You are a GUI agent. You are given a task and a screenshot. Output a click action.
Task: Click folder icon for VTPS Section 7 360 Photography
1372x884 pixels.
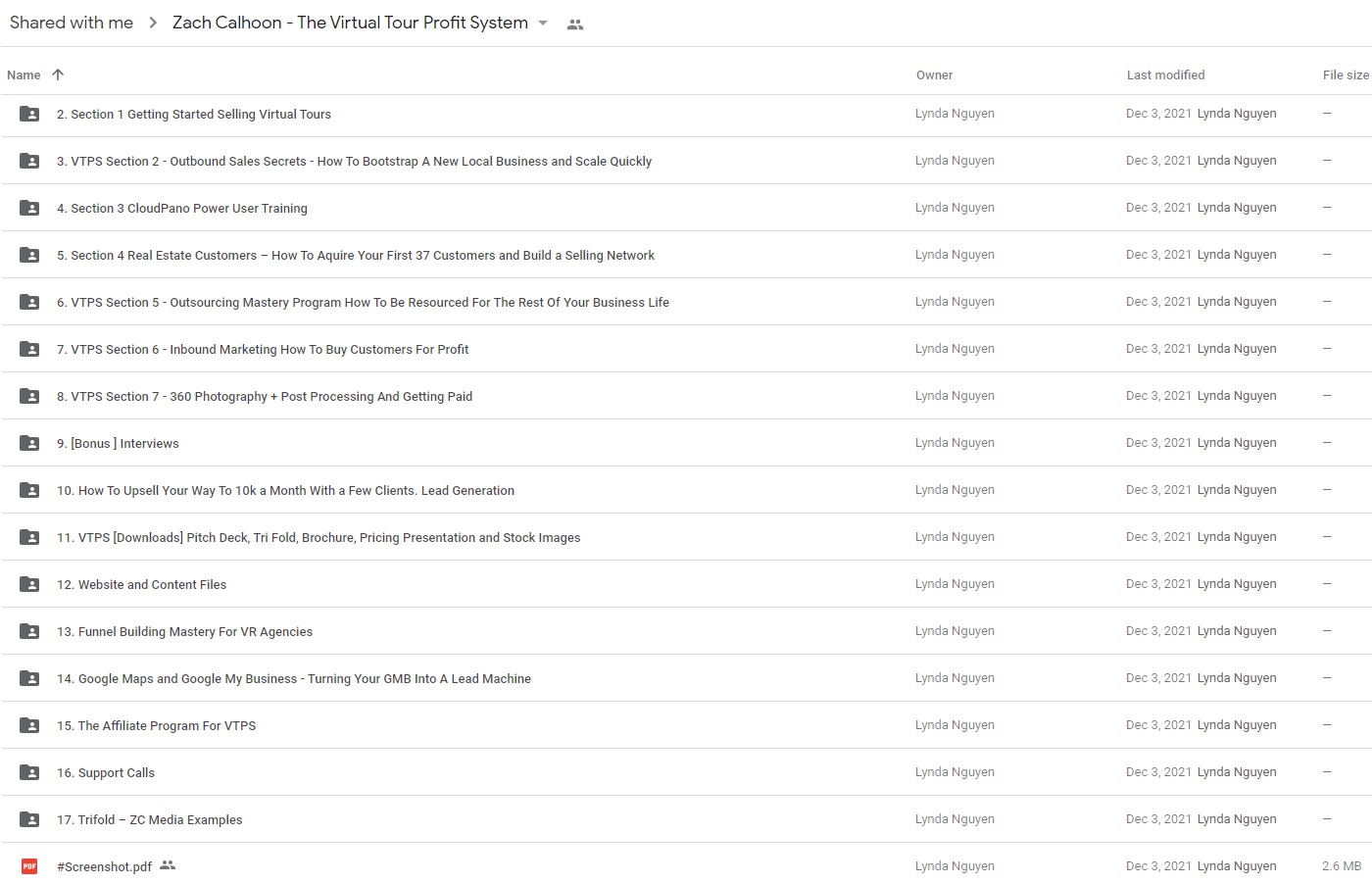(29, 396)
